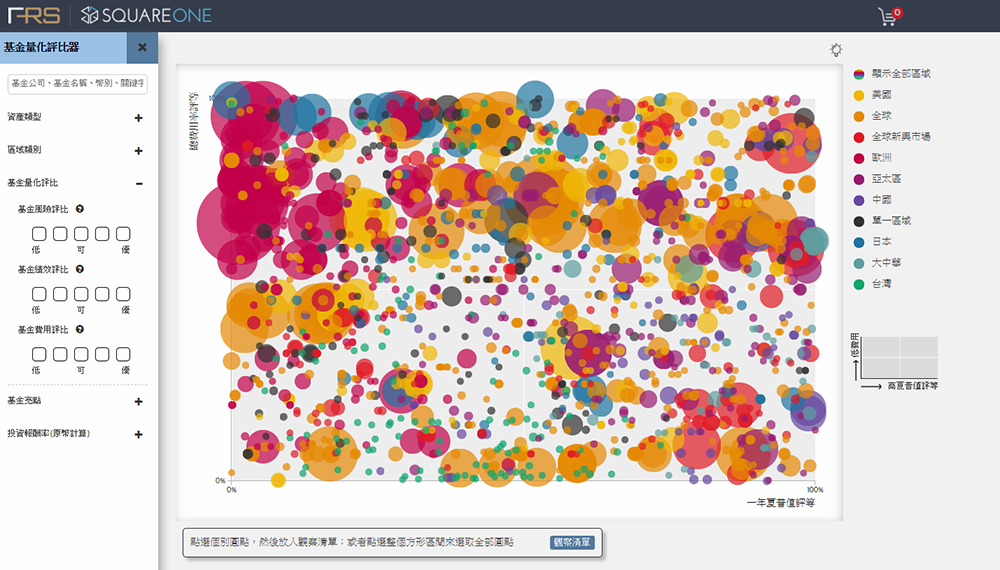Expand the 資產類型 filter section

[x=138, y=118]
